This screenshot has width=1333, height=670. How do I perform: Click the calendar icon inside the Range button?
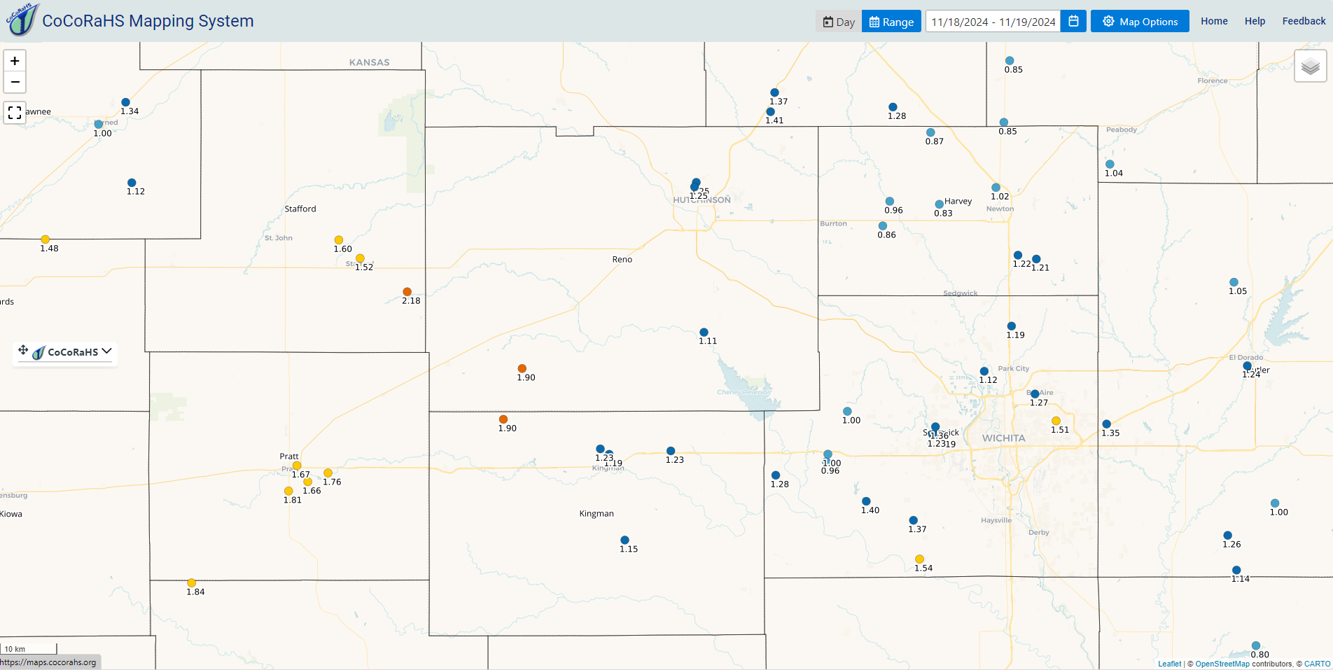tap(872, 20)
